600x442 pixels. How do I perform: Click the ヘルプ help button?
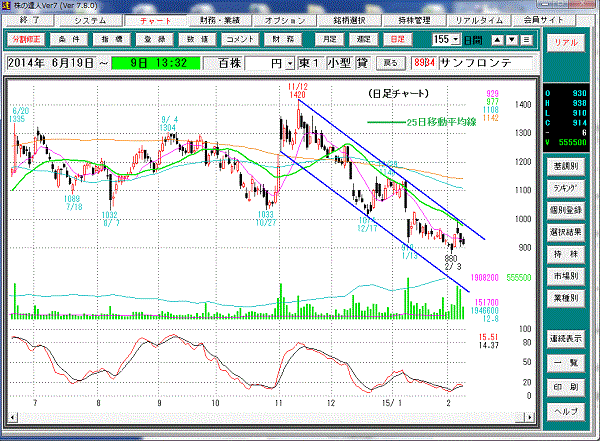point(566,411)
